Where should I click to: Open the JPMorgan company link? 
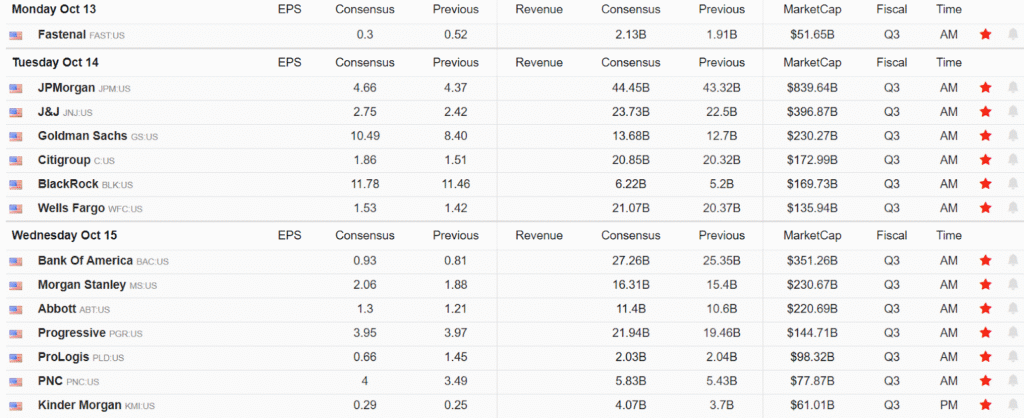[x=66, y=87]
